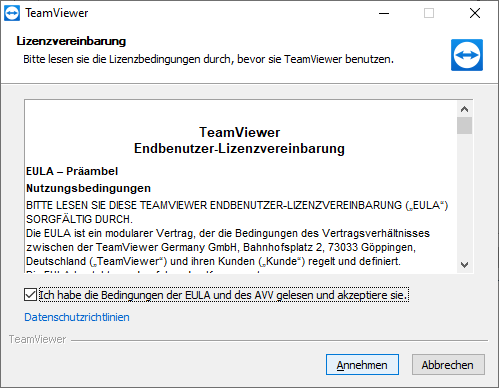Click the 'Nutzungsbedingungen' heading

[88, 188]
